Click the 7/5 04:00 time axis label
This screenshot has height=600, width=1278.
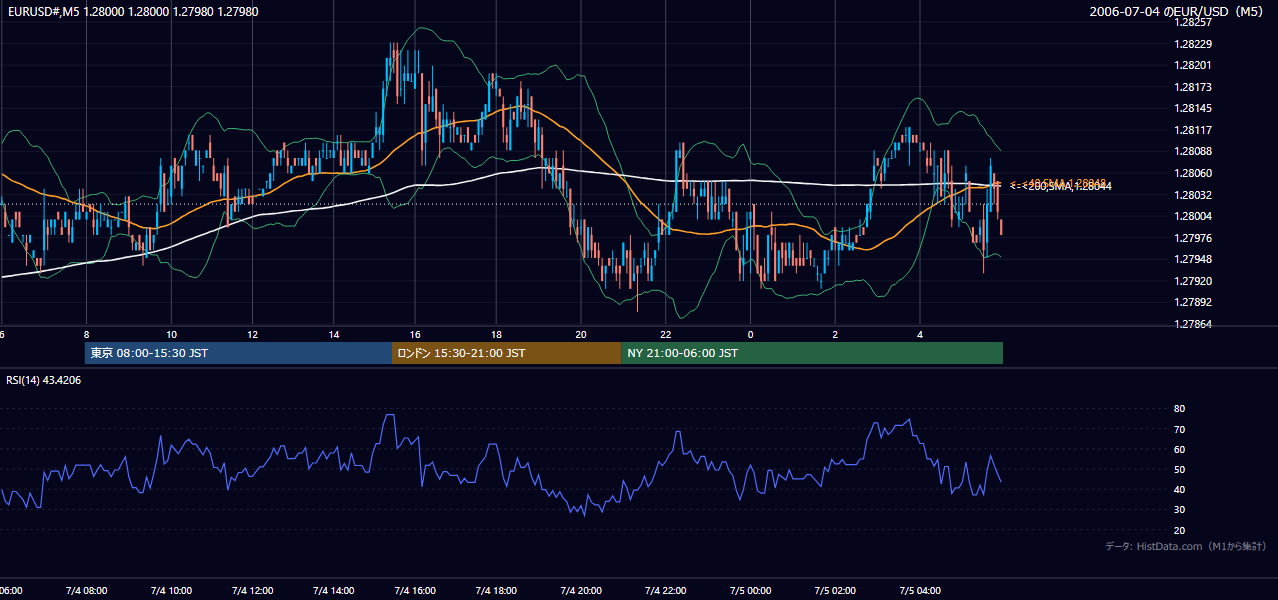click(919, 590)
